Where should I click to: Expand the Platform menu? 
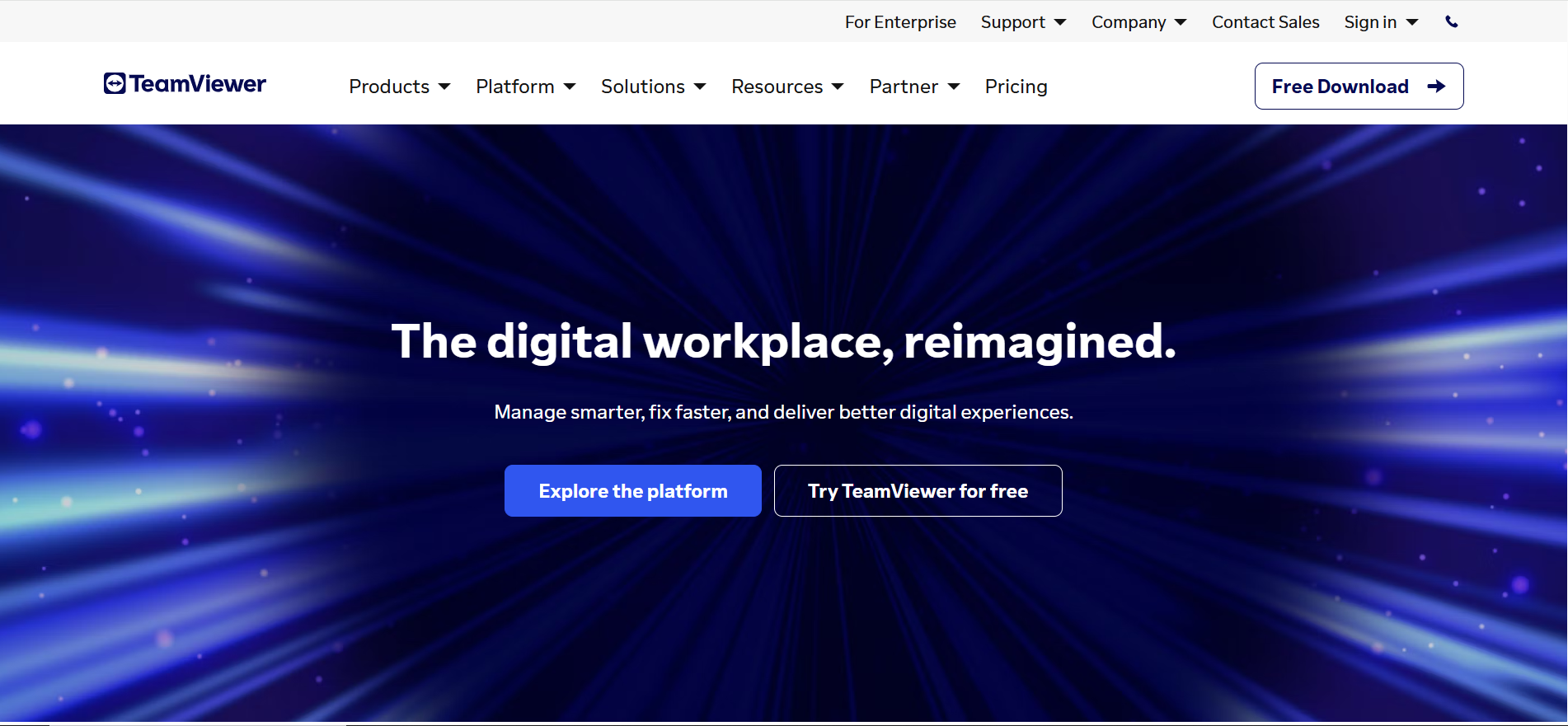526,87
